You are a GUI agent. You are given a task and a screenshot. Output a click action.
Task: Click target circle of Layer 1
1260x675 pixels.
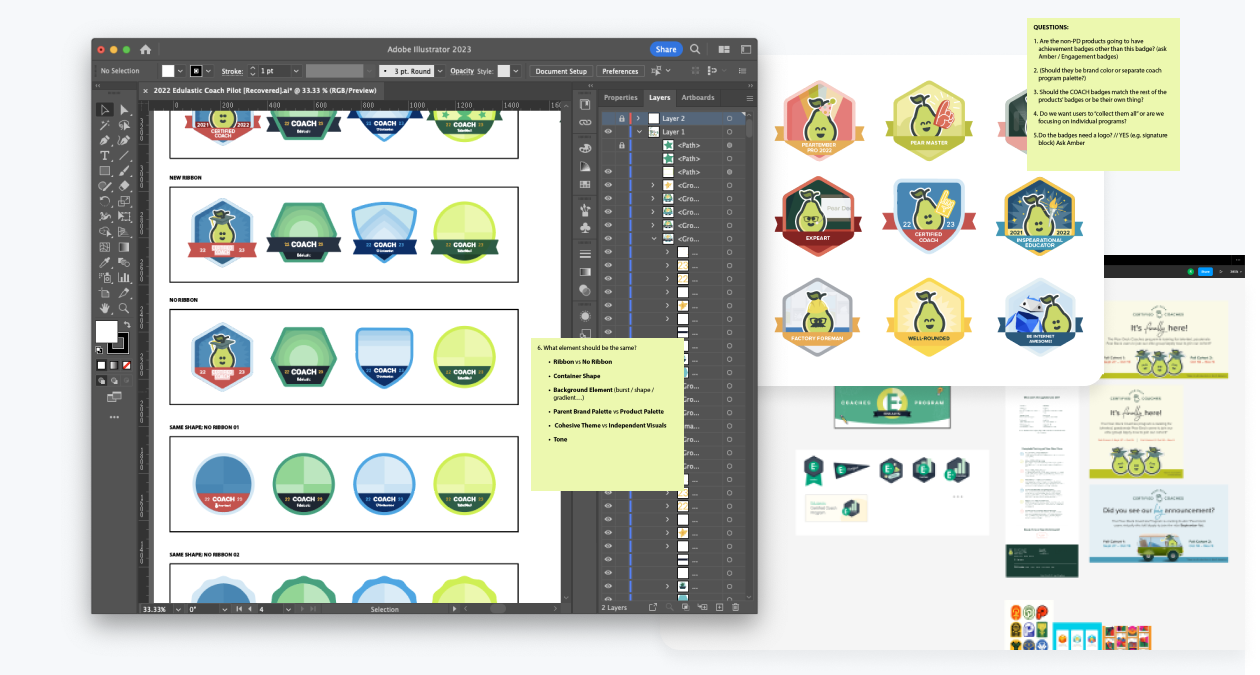(x=729, y=132)
